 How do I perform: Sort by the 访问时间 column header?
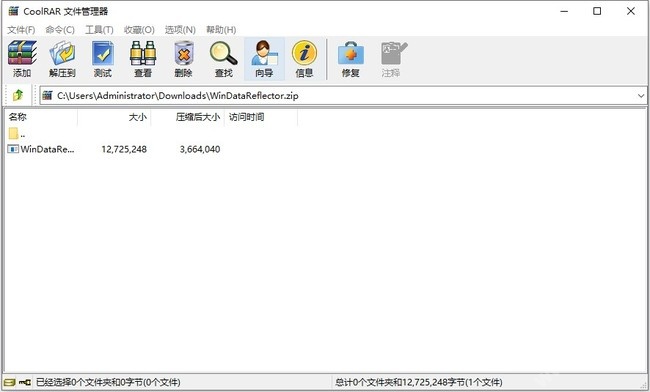261,117
